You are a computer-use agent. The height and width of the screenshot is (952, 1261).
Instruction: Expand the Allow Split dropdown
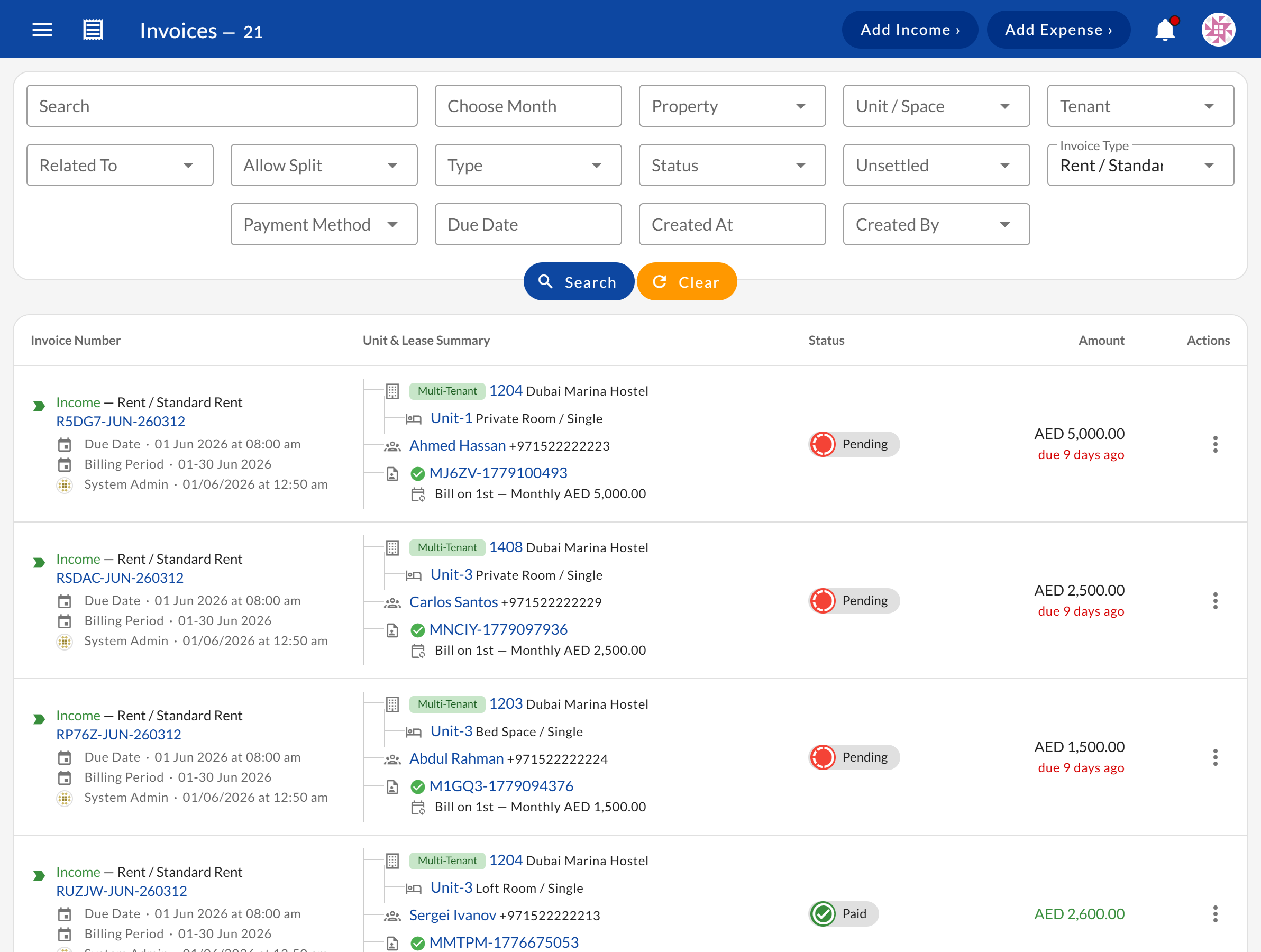[x=324, y=166]
